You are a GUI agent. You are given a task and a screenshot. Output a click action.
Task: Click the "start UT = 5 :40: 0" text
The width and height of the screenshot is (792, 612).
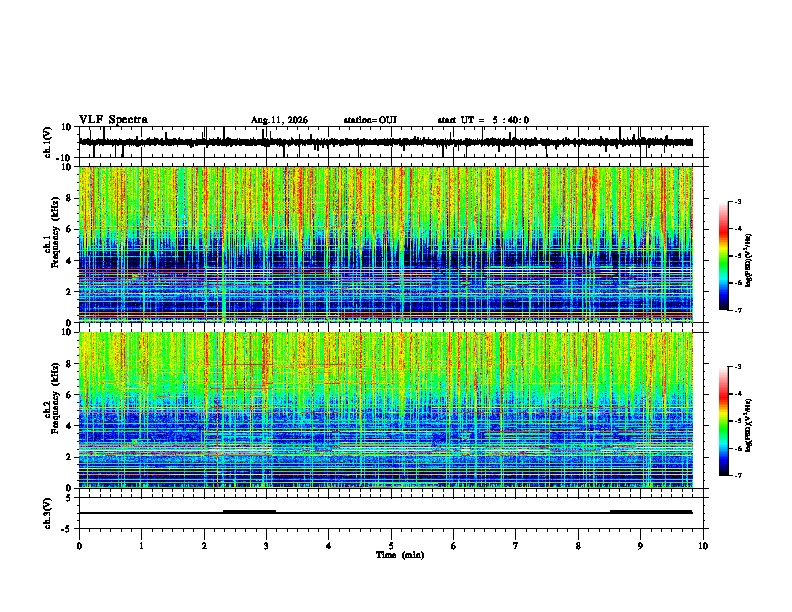point(483,120)
